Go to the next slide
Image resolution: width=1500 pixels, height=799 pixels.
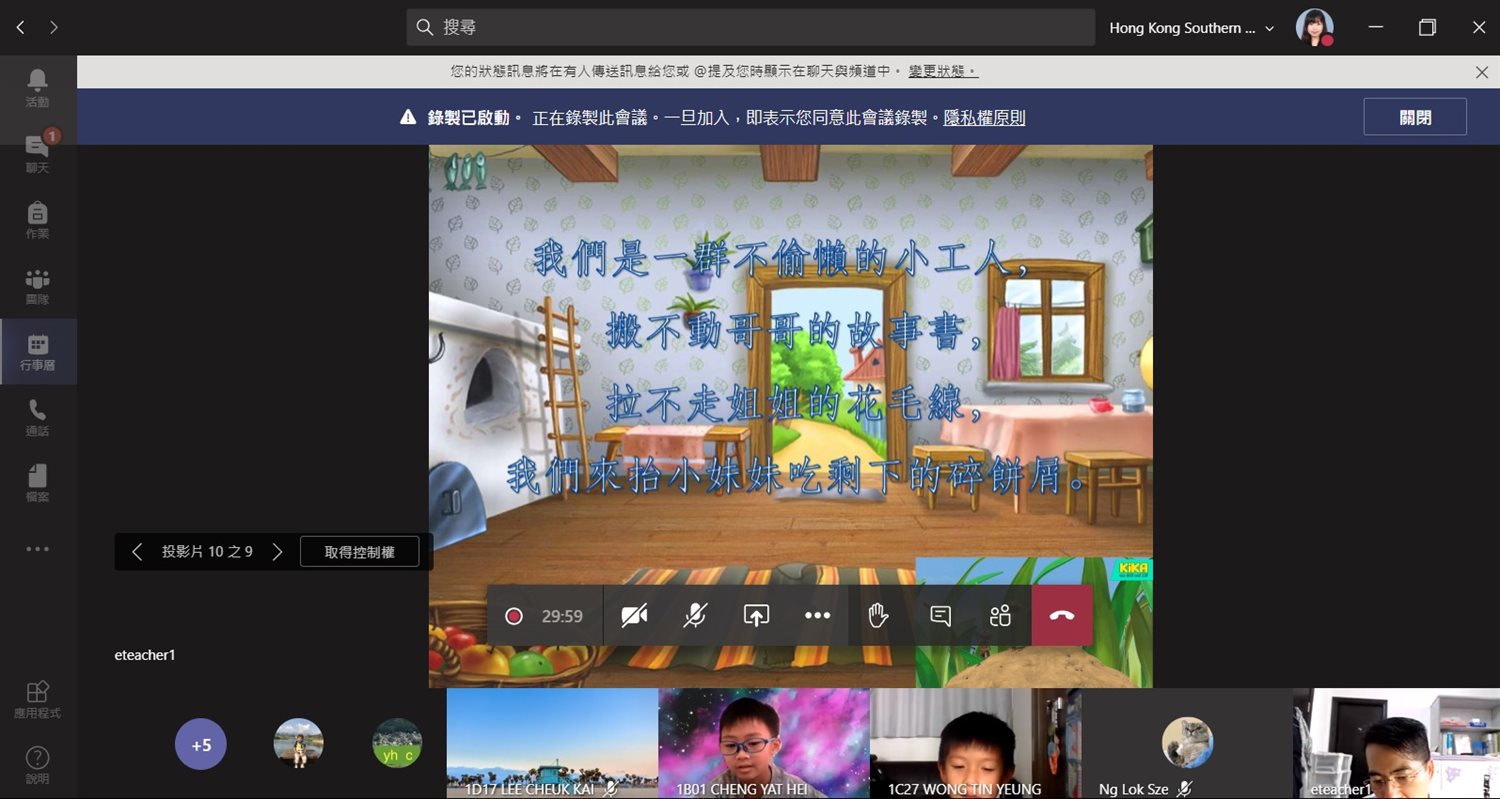278,552
